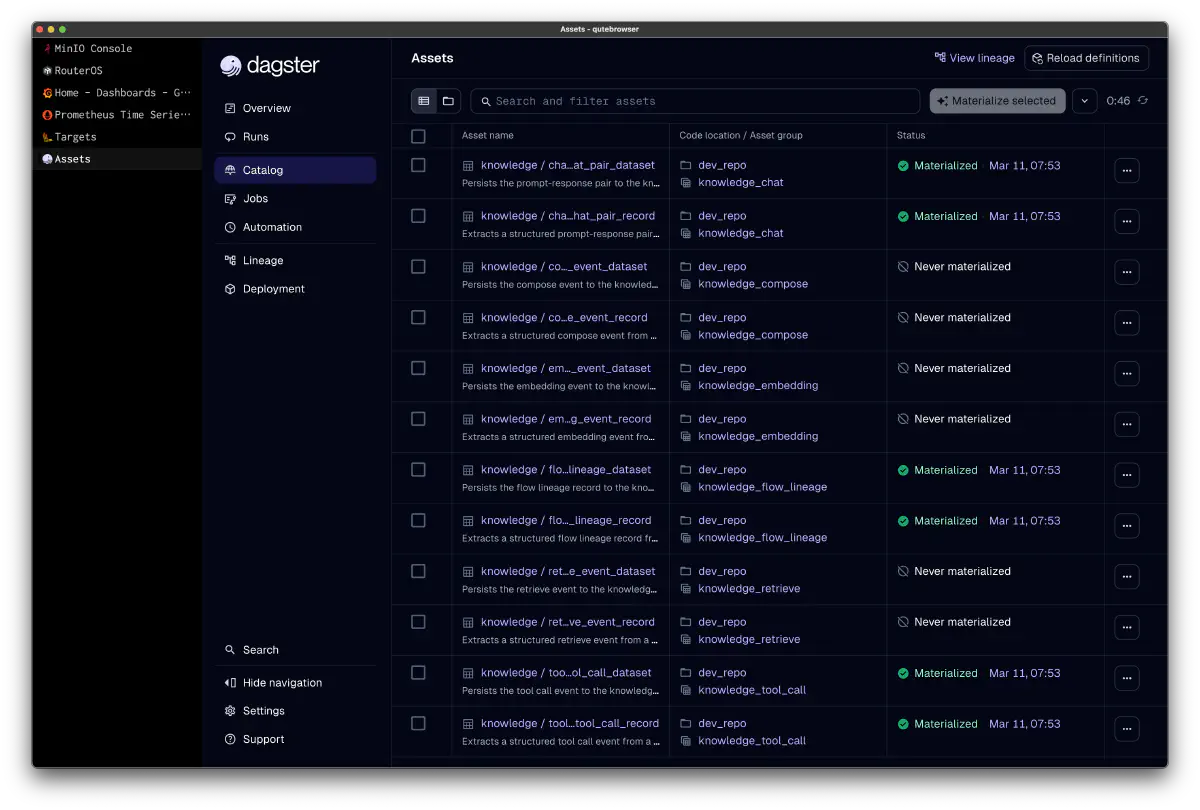Click search magnifier in filter box
1200x810 pixels.
coord(486,101)
